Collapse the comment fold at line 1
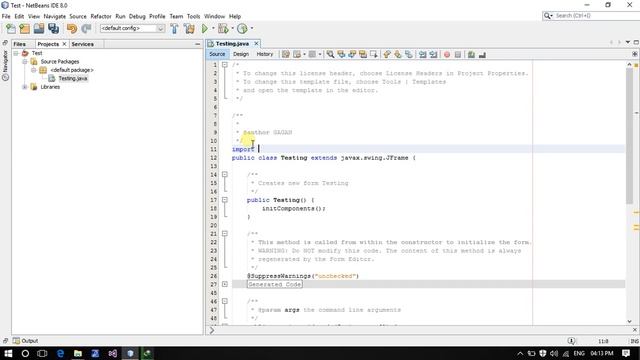The height and width of the screenshot is (360, 640). click(x=224, y=64)
